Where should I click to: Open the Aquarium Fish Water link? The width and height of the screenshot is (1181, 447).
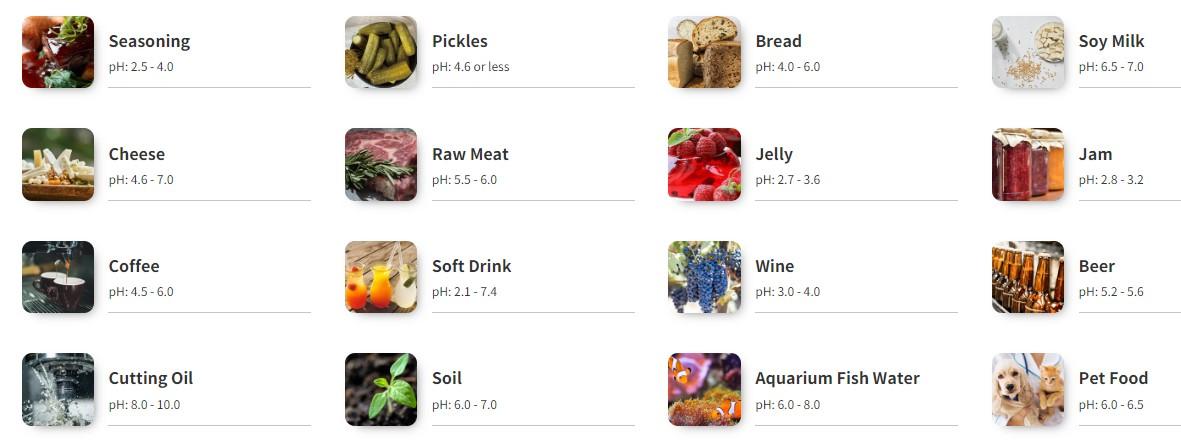pos(838,378)
